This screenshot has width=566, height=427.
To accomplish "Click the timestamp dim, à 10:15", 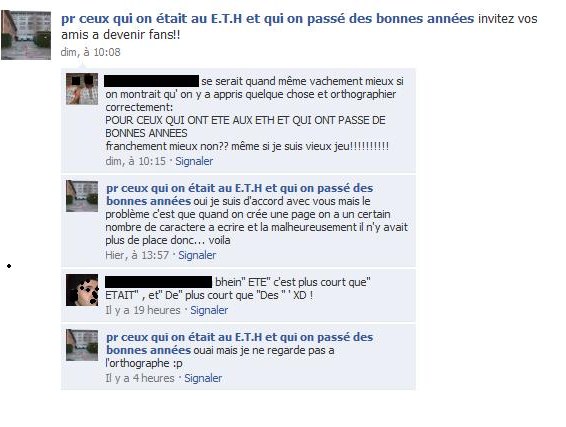I will [135, 161].
